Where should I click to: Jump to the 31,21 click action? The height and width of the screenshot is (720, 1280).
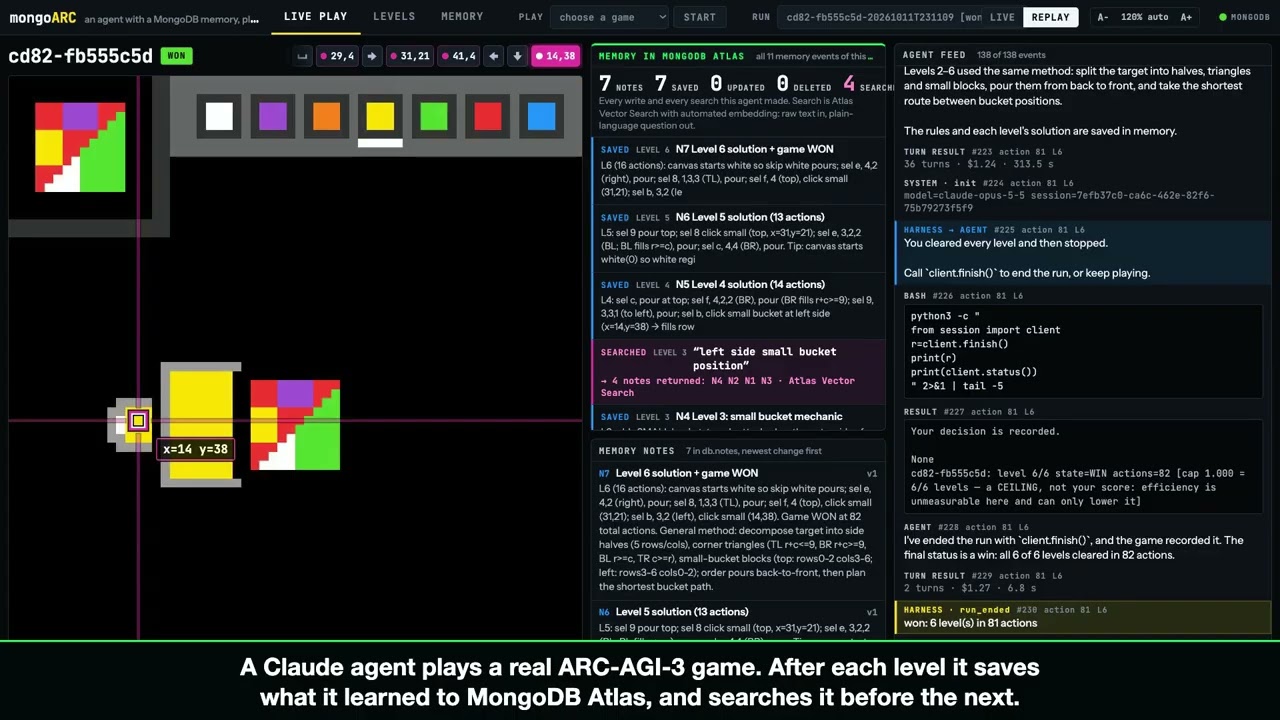[x=410, y=56]
